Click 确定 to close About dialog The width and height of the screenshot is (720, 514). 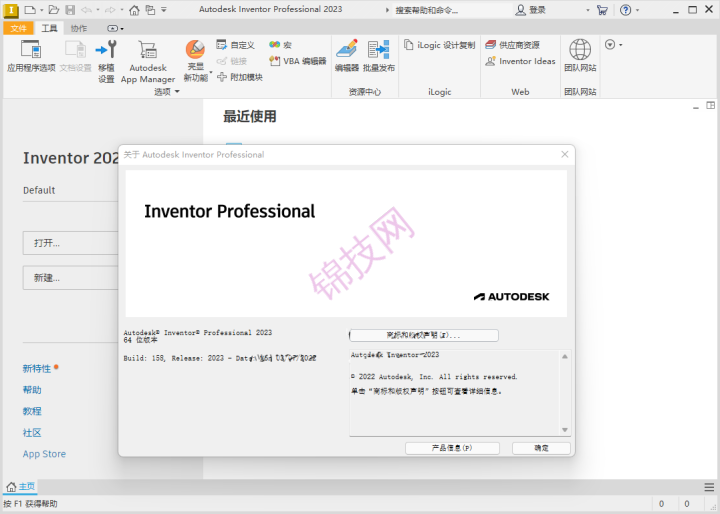(541, 448)
